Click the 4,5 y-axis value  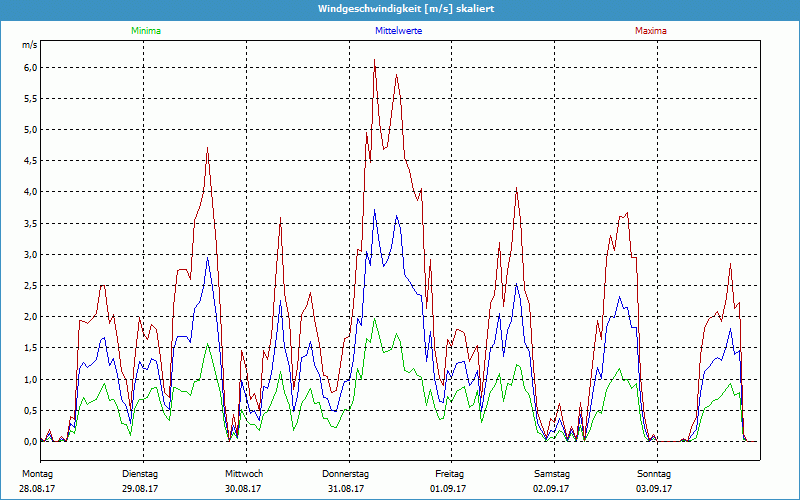29,161
